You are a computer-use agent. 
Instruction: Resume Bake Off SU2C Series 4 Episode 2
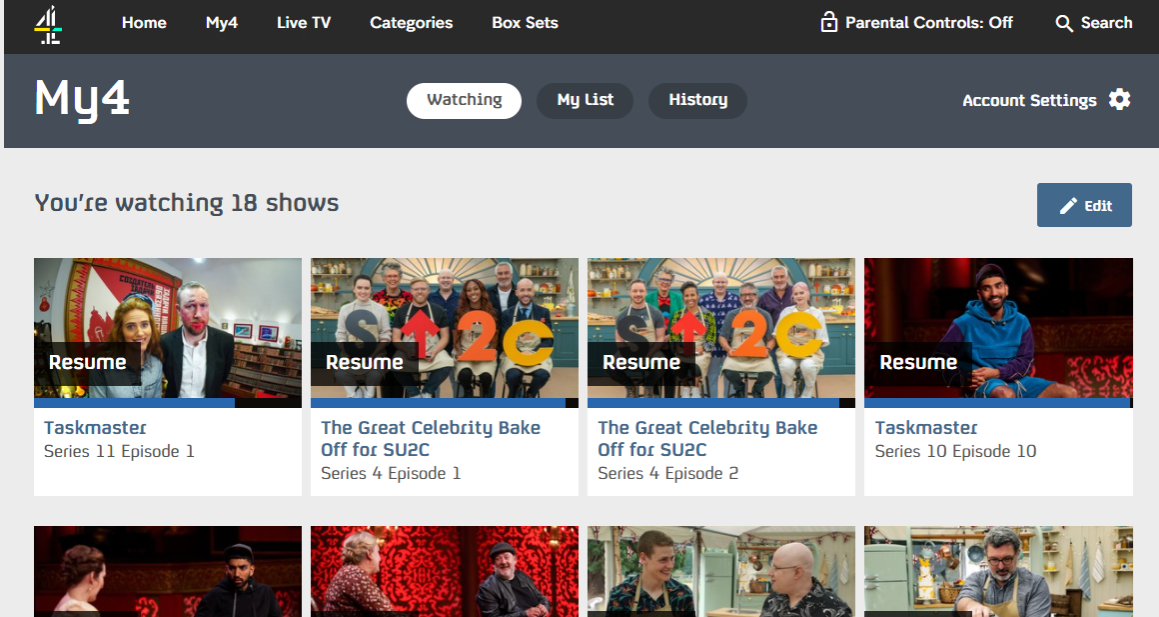pyautogui.click(x=641, y=362)
